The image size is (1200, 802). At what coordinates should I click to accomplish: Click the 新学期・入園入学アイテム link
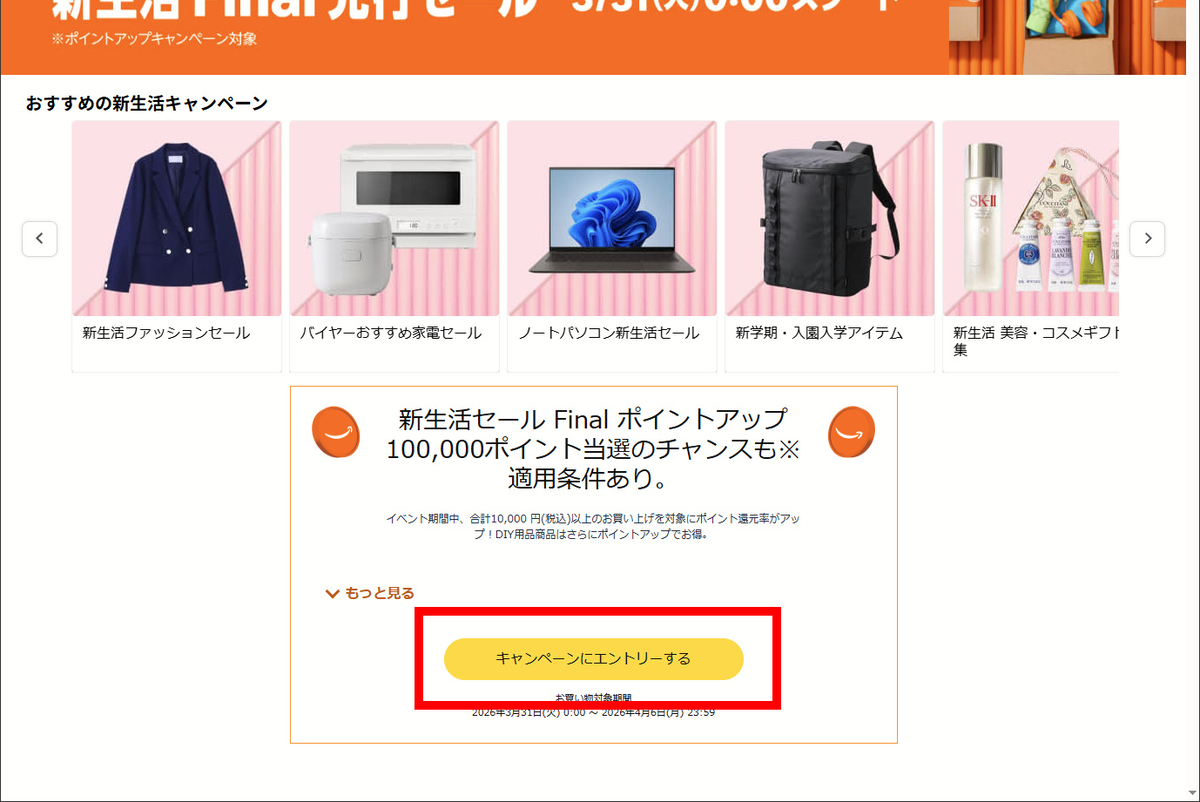coord(819,333)
